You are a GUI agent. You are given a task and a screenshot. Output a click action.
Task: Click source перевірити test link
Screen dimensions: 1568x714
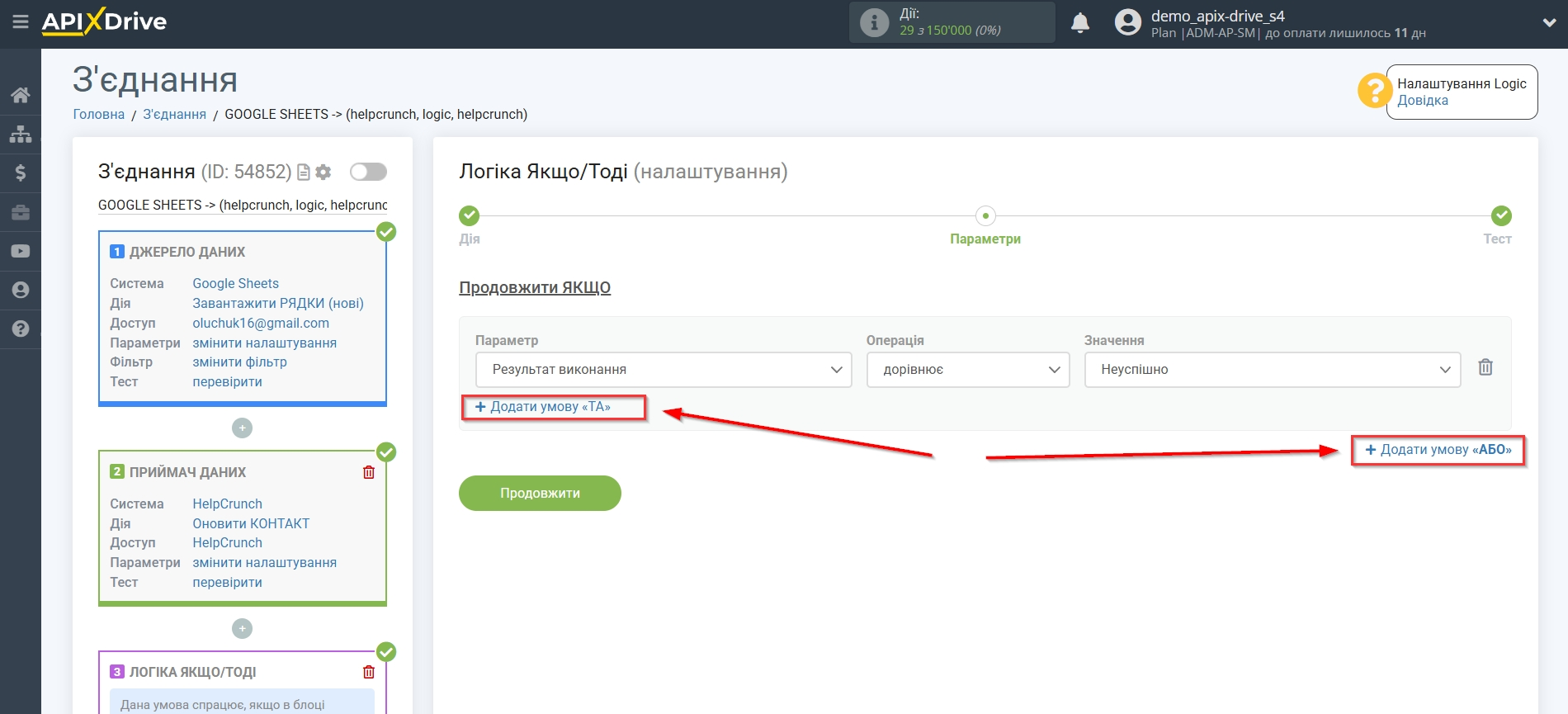point(227,381)
